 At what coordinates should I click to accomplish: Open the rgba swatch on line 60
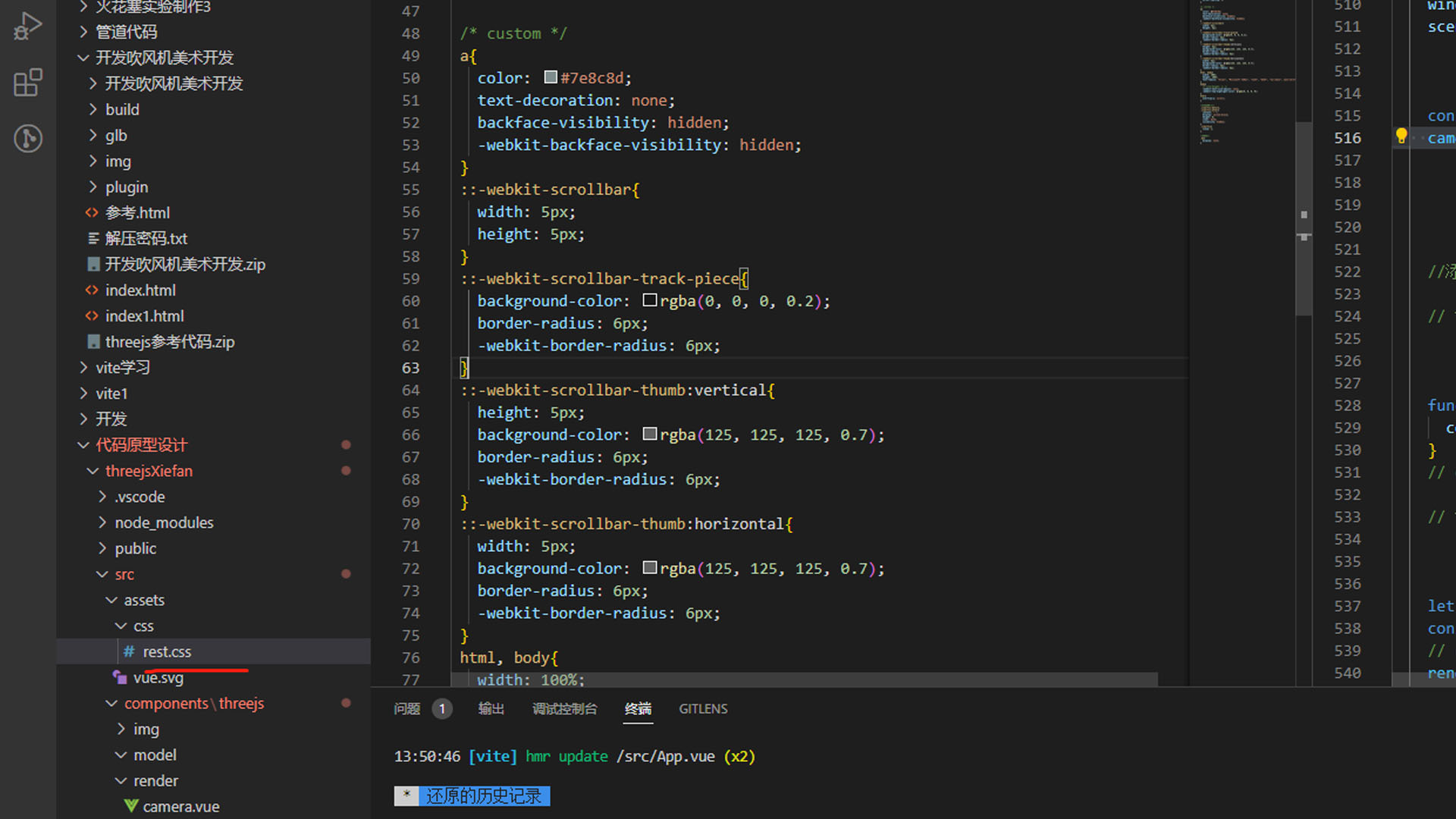(x=650, y=300)
